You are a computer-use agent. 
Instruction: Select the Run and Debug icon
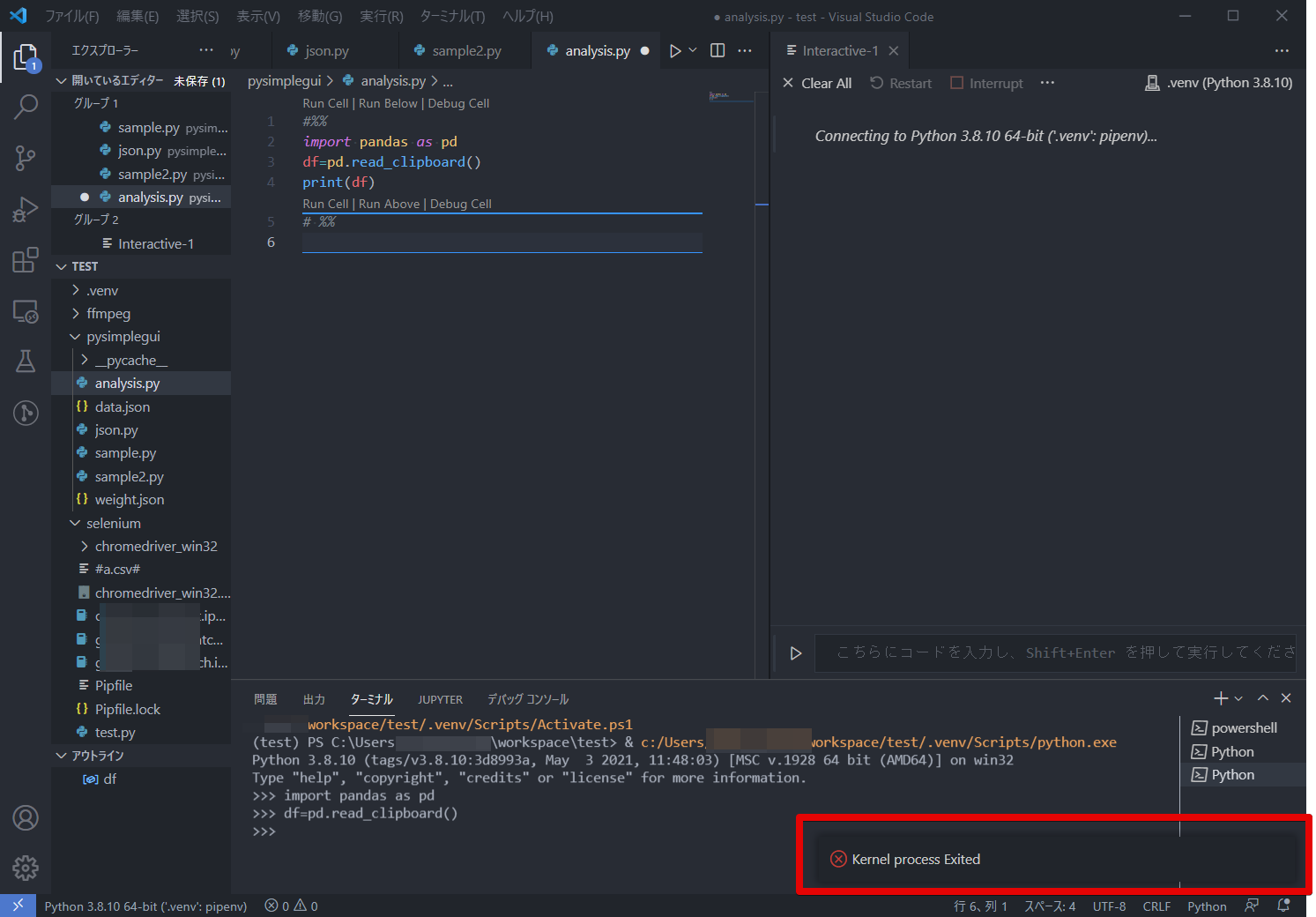click(x=26, y=209)
